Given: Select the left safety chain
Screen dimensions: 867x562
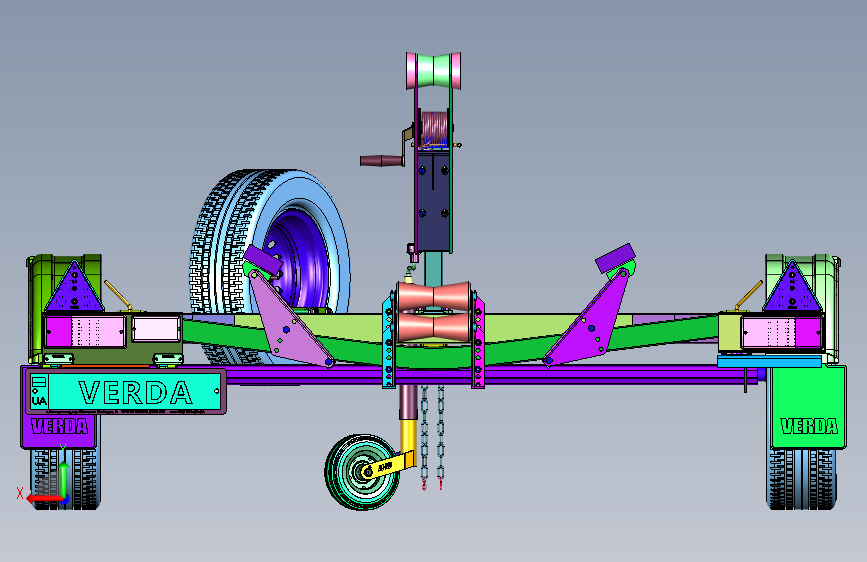Looking at the screenshot, I should click(x=425, y=437).
